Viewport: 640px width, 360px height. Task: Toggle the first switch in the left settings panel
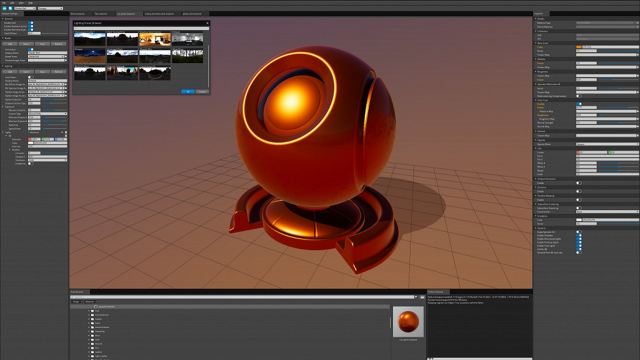31,23
